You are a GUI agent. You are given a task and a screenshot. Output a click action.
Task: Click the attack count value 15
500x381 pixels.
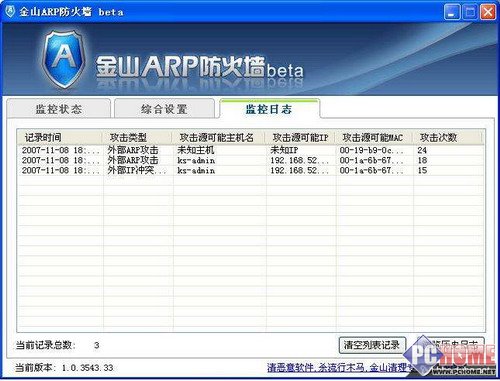(422, 170)
